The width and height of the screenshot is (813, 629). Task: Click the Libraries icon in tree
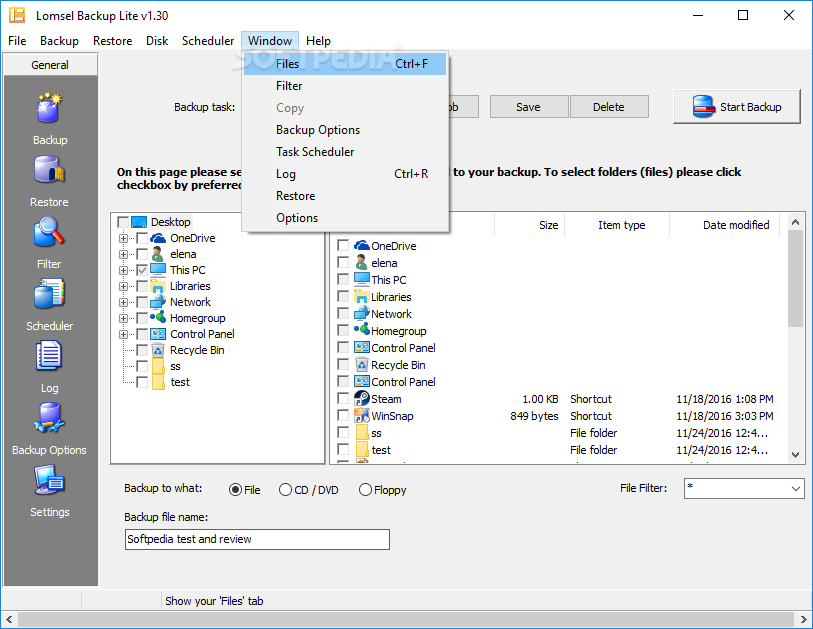tap(158, 286)
